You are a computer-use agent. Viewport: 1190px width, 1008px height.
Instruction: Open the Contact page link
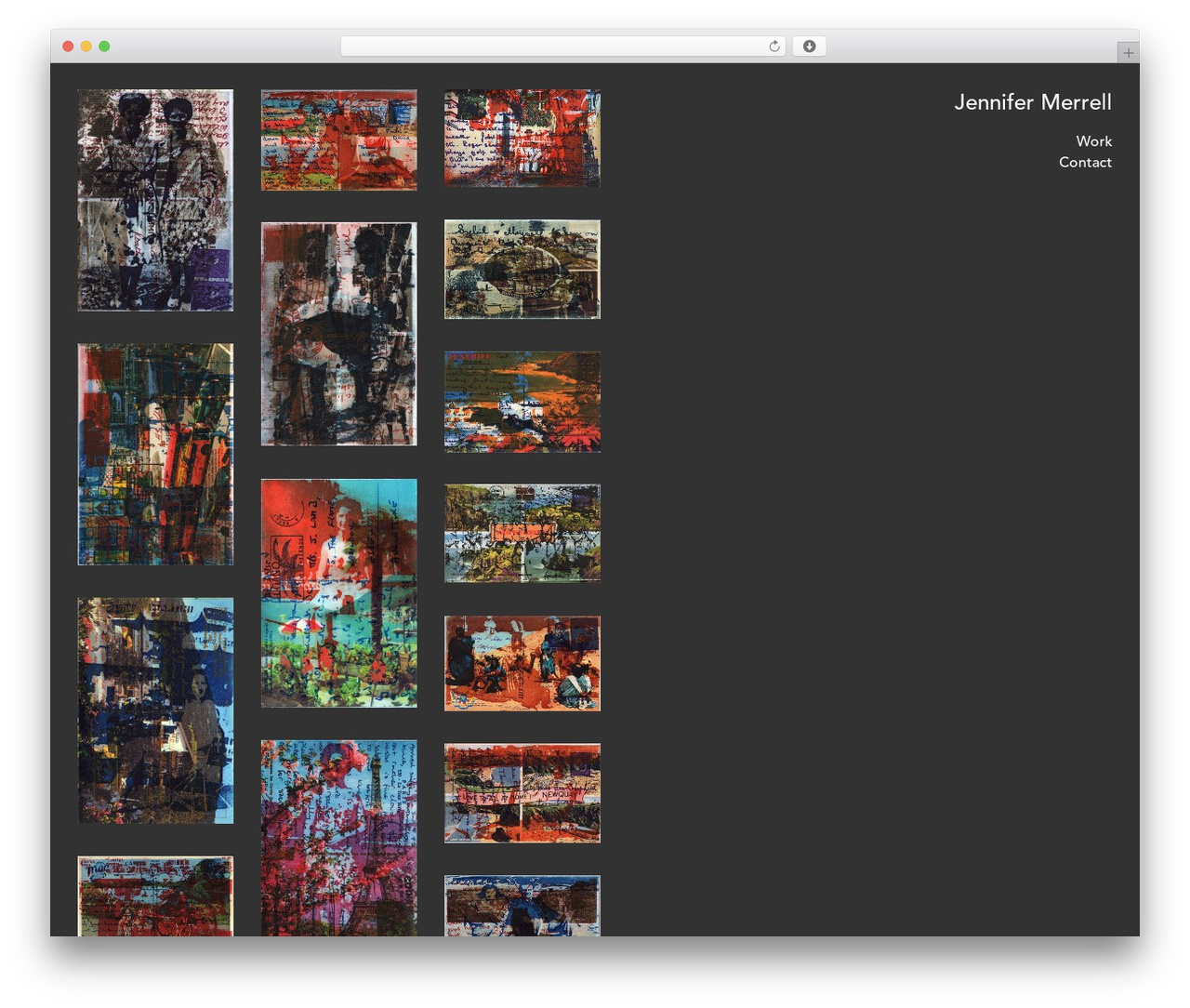point(1085,162)
